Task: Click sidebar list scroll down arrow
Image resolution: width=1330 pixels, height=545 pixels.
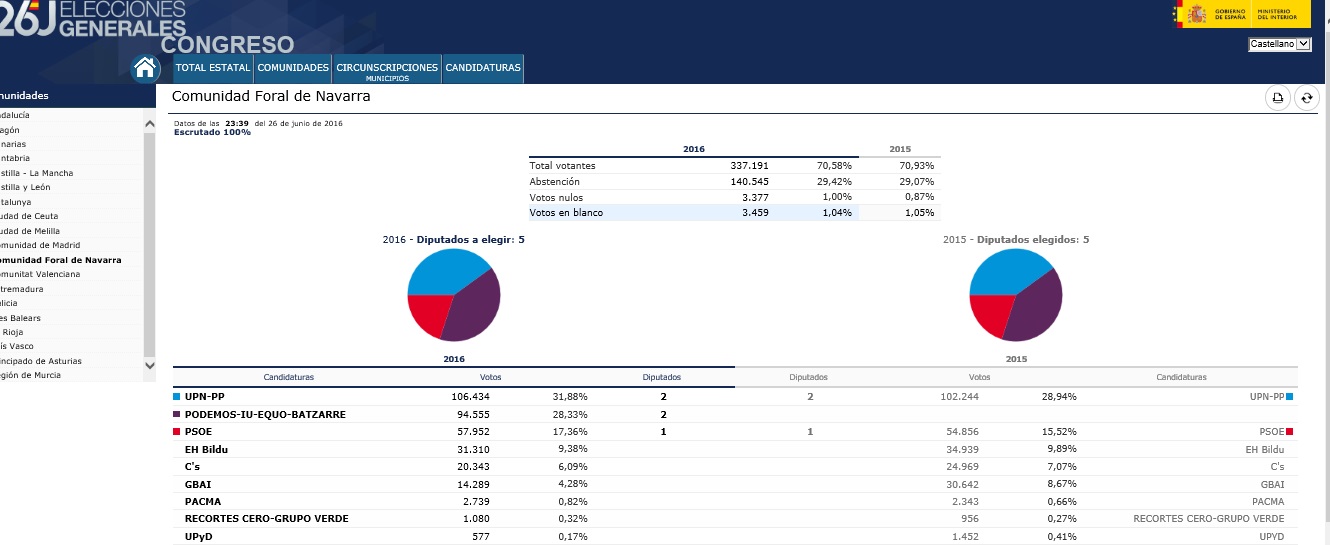Action: [x=150, y=366]
